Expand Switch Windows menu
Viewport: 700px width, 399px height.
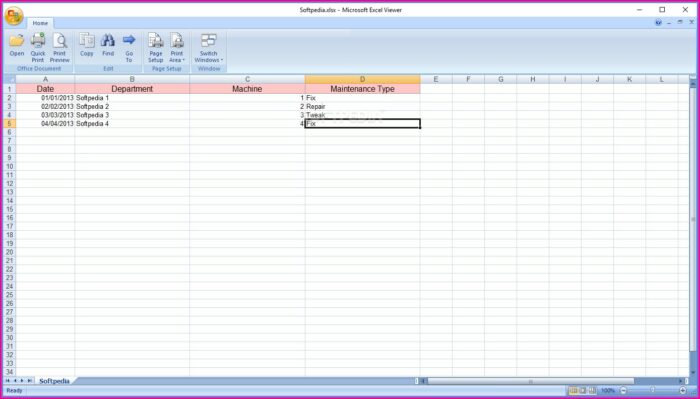click(x=208, y=47)
